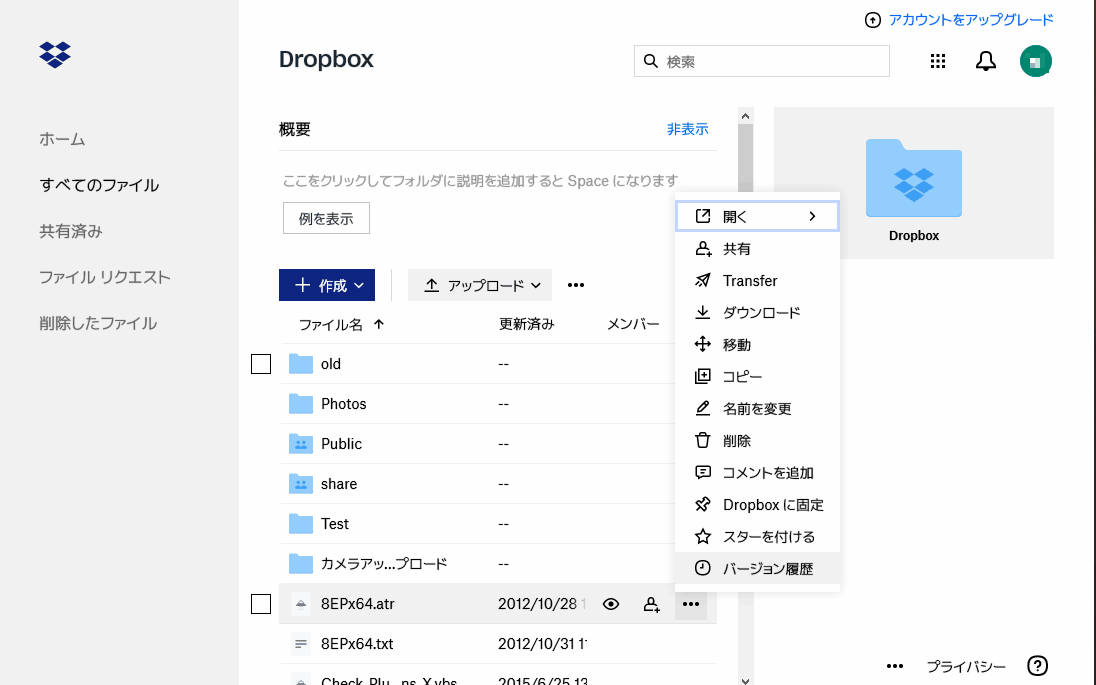This screenshot has height=685, width=1096.
Task: Choose 移動 from context menu
Action: pos(757,345)
